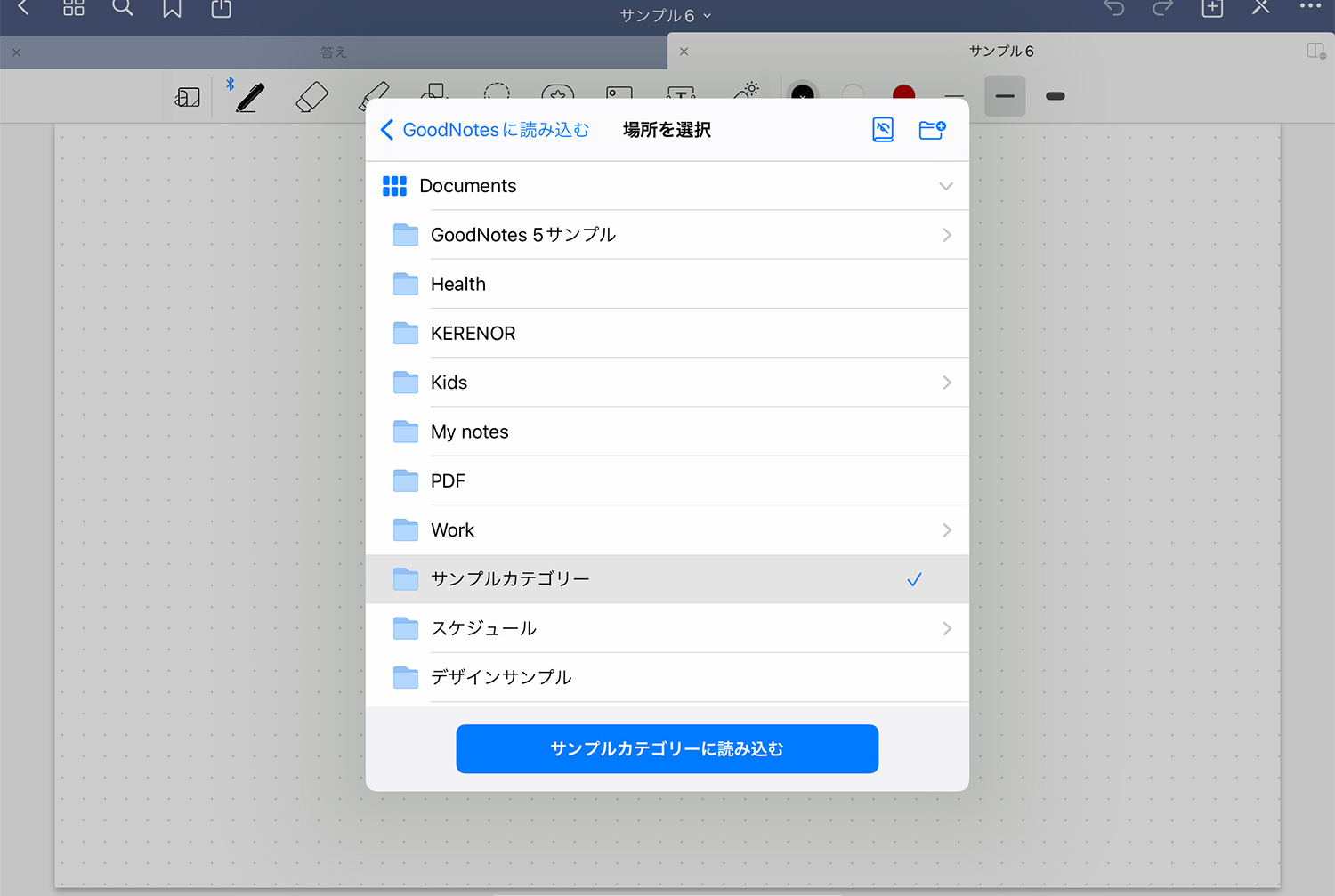Expand the スケジュール folder chevron

pyautogui.click(x=947, y=628)
